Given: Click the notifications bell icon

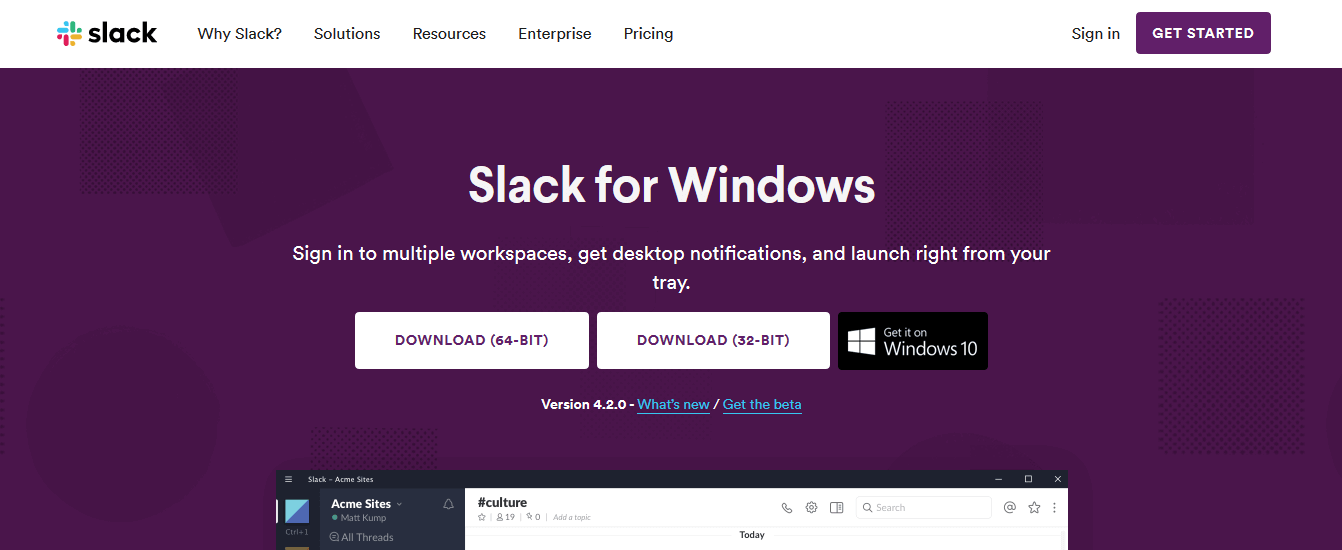Looking at the screenshot, I should 448,504.
